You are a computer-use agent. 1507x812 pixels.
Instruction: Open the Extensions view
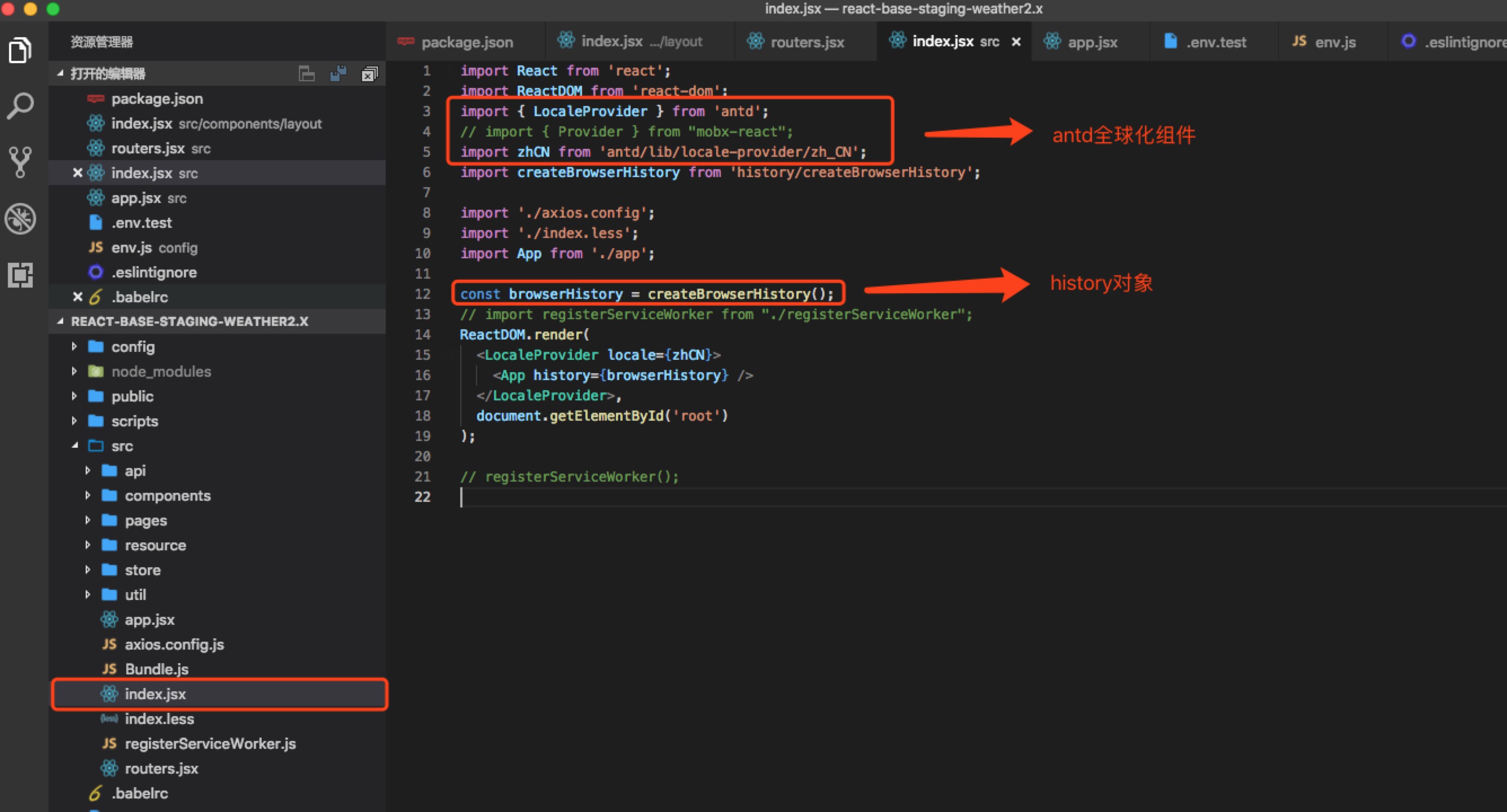pyautogui.click(x=20, y=275)
